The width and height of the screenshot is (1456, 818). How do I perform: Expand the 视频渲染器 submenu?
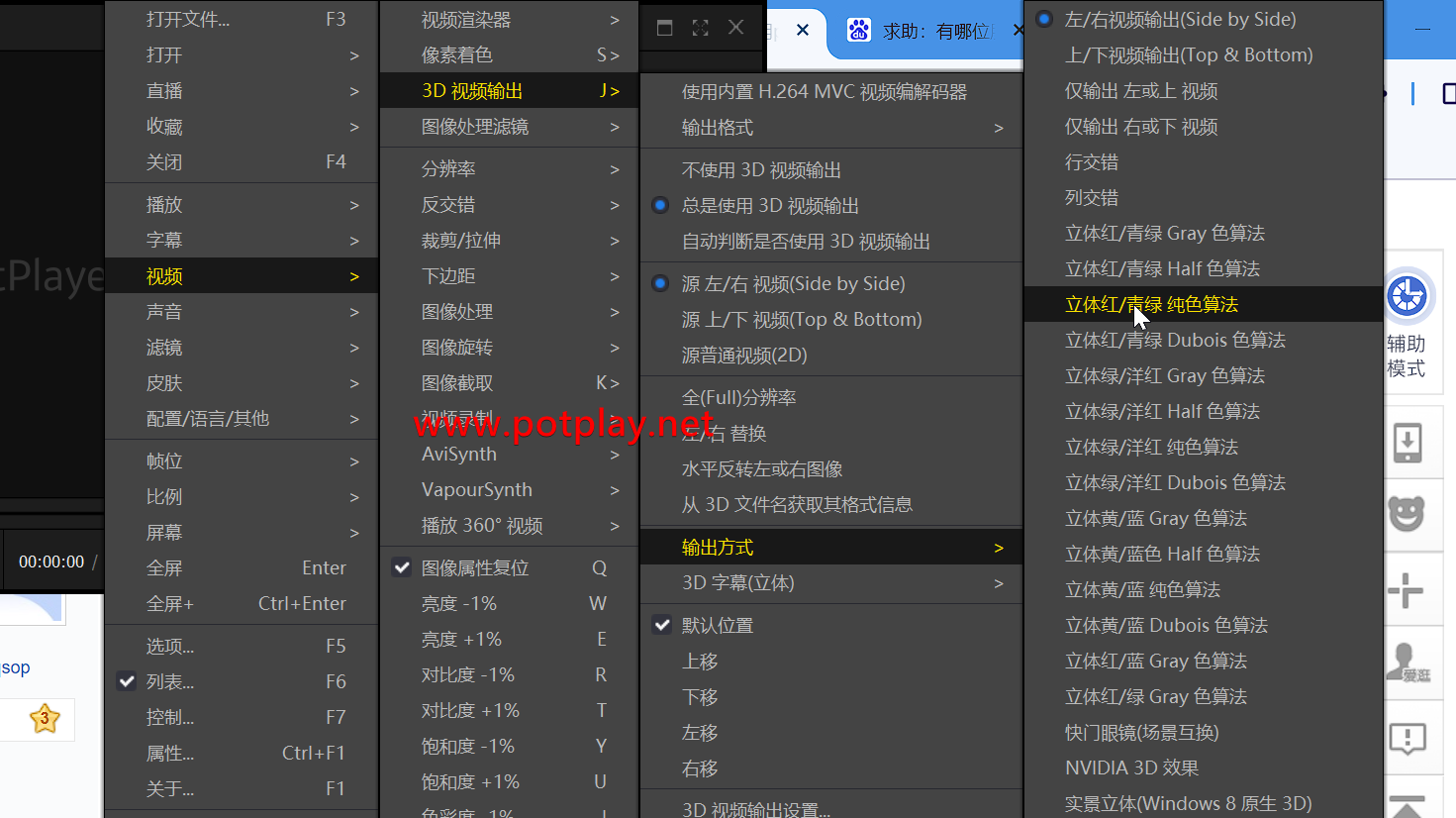(509, 20)
